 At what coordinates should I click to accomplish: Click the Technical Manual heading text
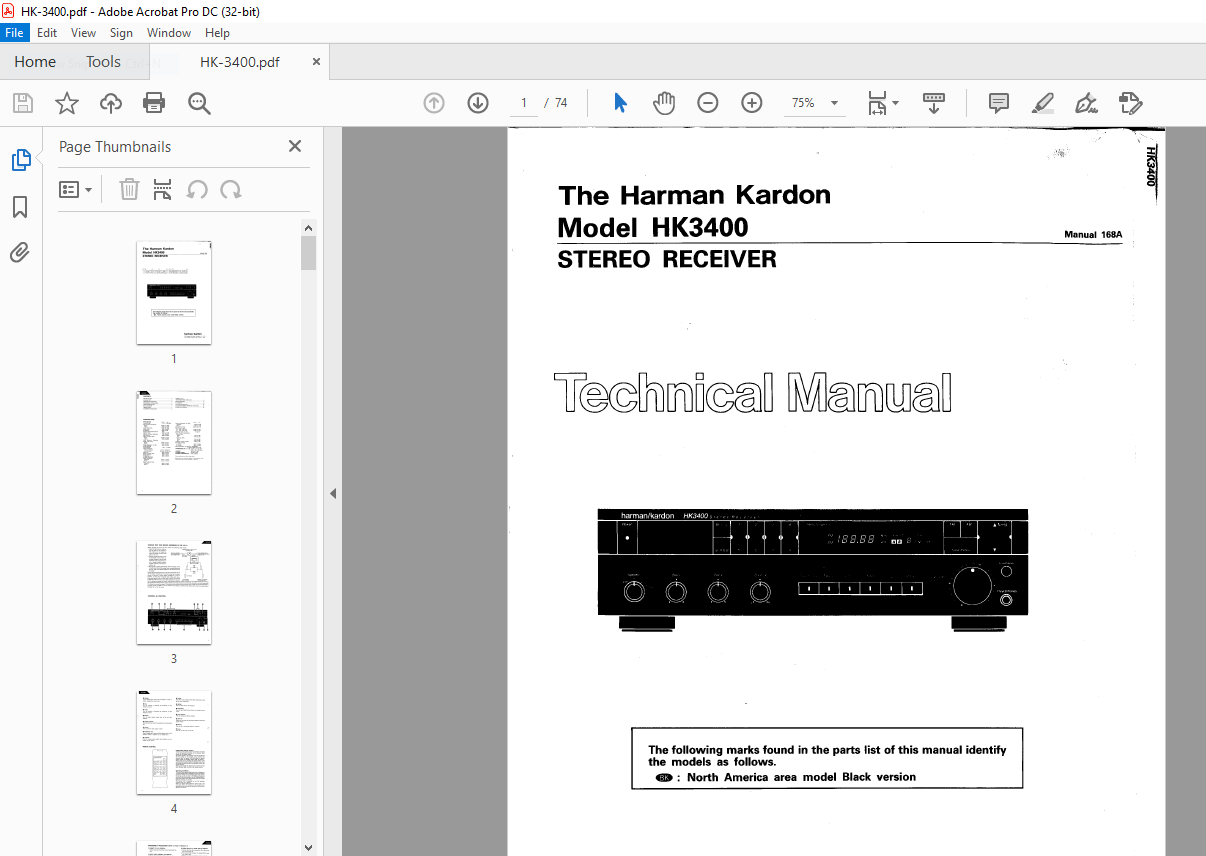coord(752,393)
